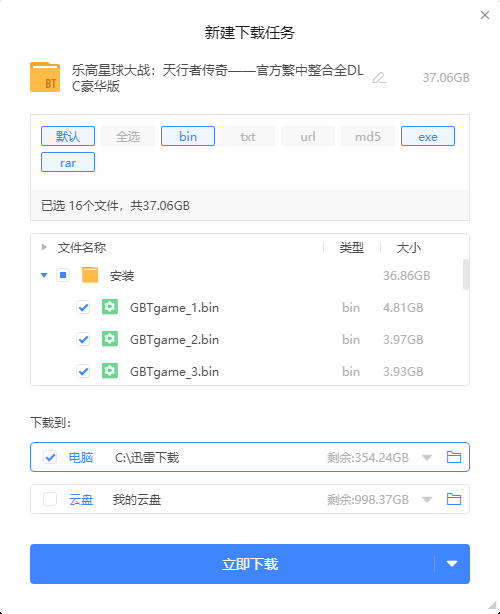Click 3.97GB size value

(x=403, y=340)
